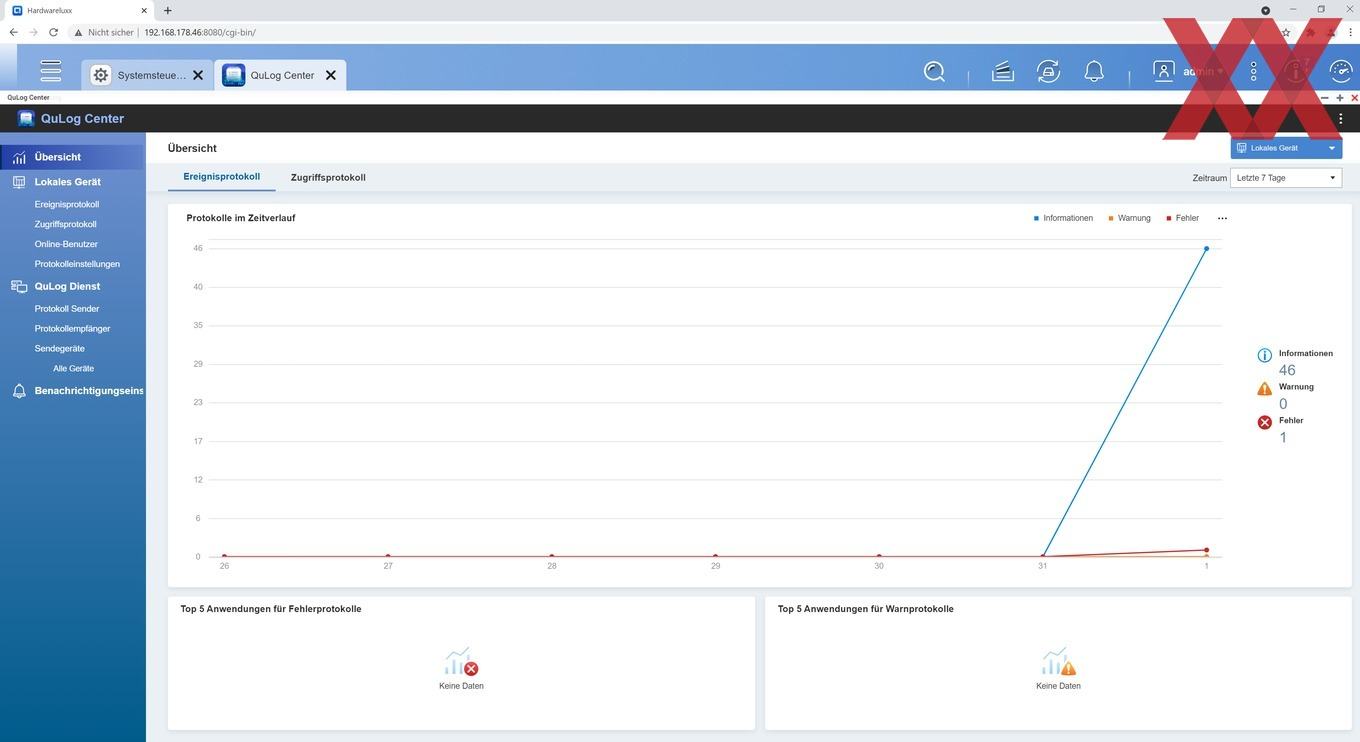Screen dimensions: 1360x742
Task: Open background tasks stack icon
Action: pos(1002,71)
